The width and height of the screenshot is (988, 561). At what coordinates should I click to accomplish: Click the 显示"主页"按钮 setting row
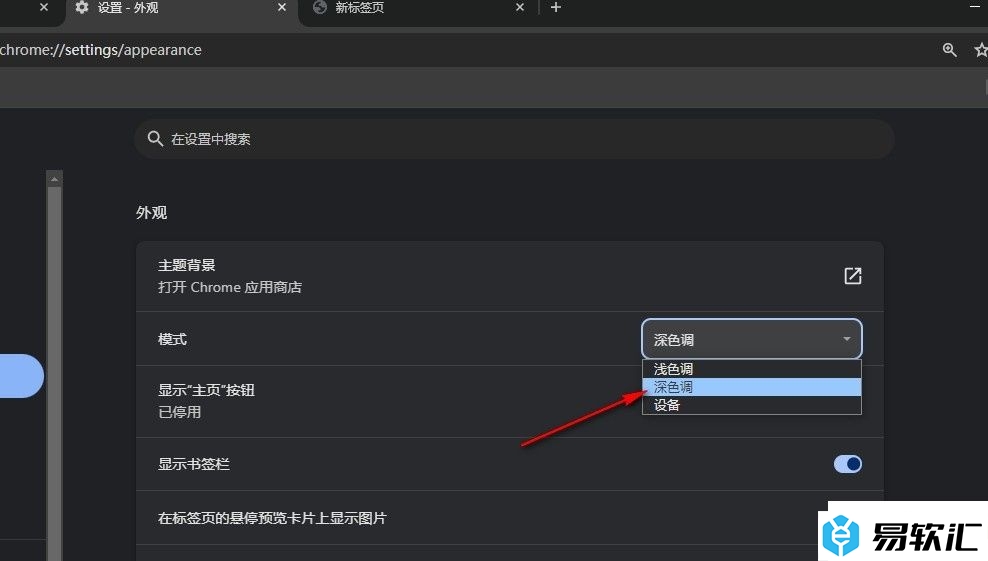(510, 401)
